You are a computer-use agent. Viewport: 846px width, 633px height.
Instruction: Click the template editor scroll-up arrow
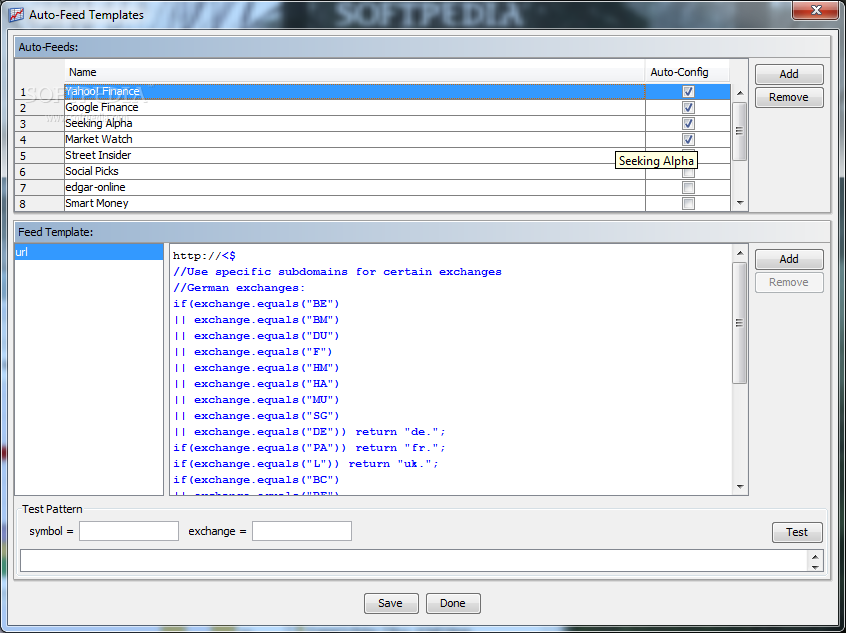(x=740, y=253)
